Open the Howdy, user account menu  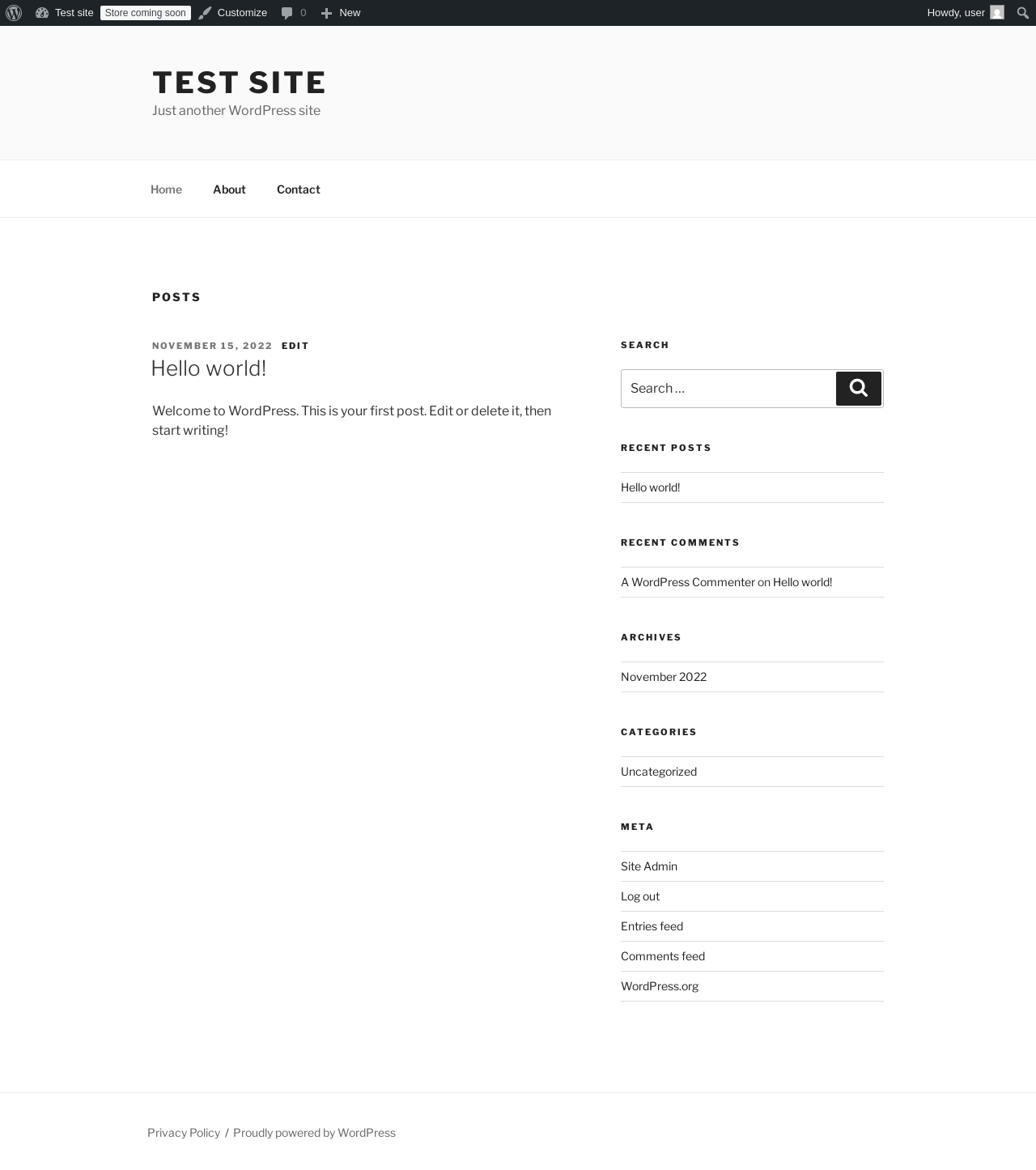955,13
